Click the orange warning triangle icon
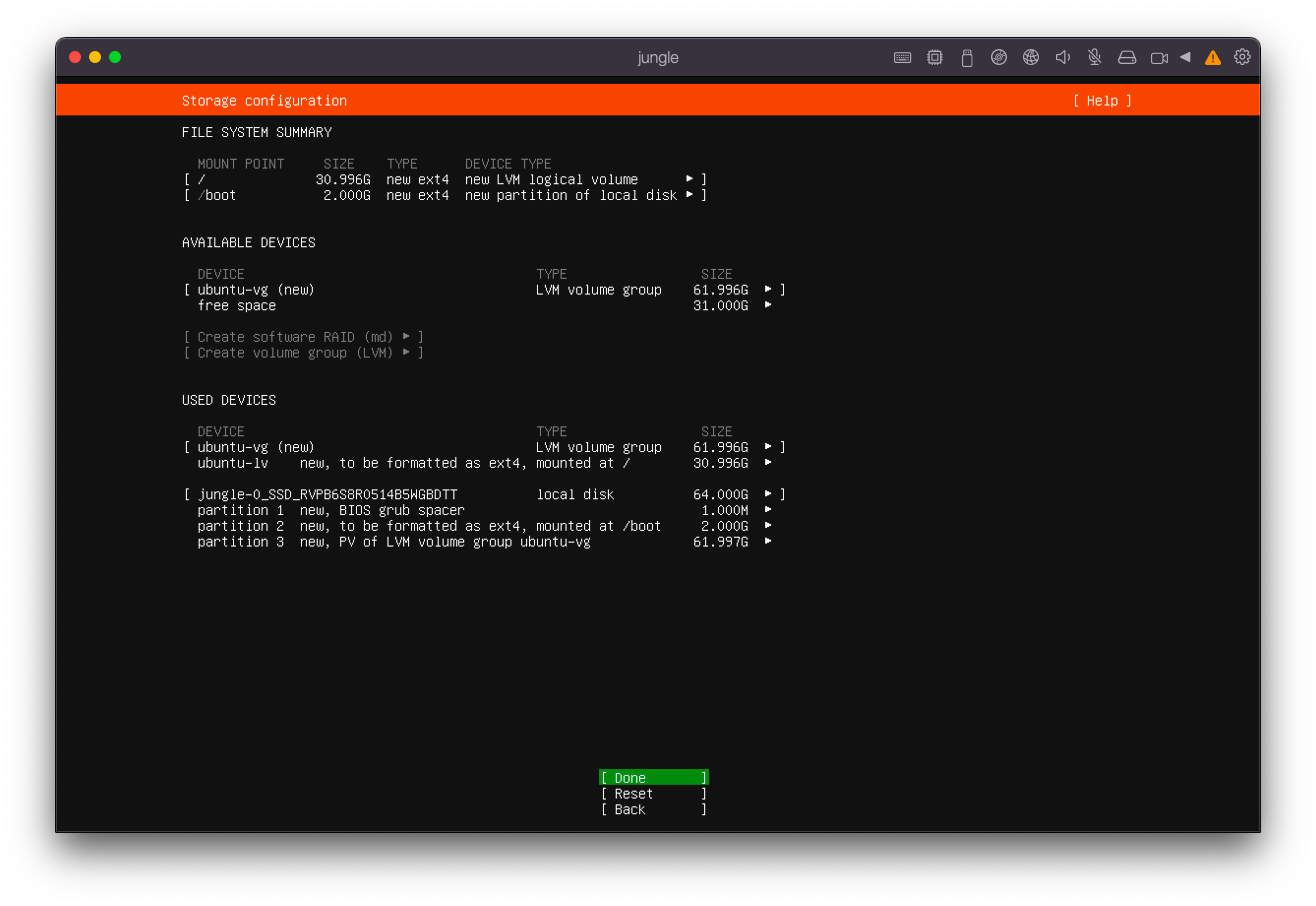Viewport: 1316px width, 906px height. [x=1213, y=57]
